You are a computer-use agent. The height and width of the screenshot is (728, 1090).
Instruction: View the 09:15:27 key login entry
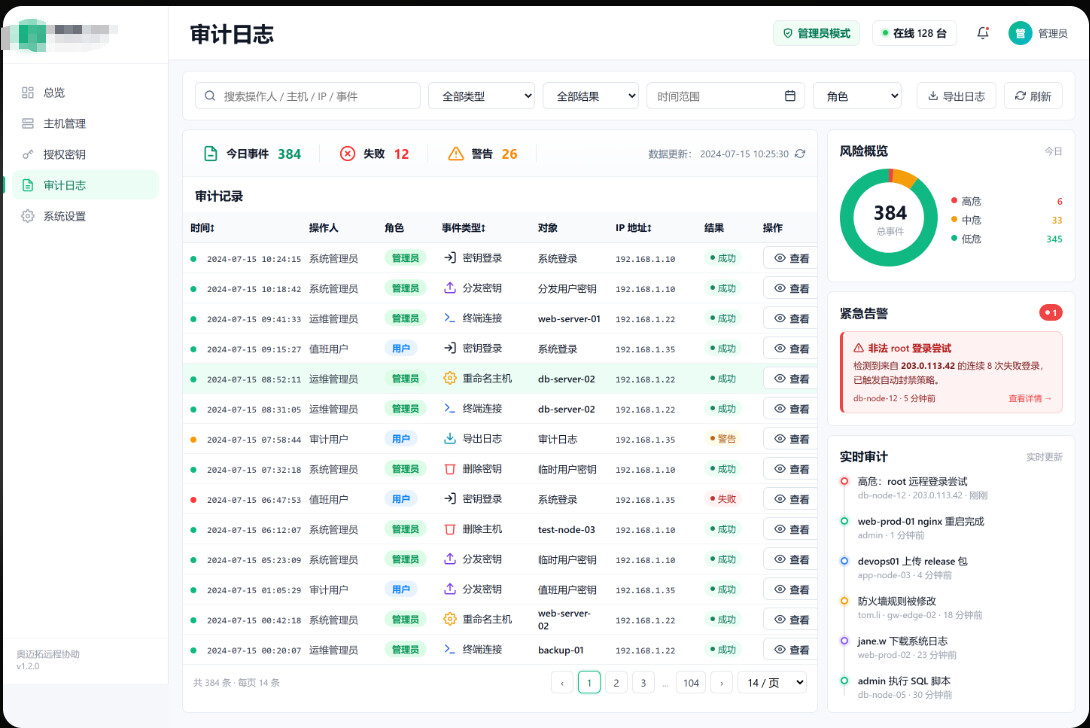pyautogui.click(x=791, y=348)
